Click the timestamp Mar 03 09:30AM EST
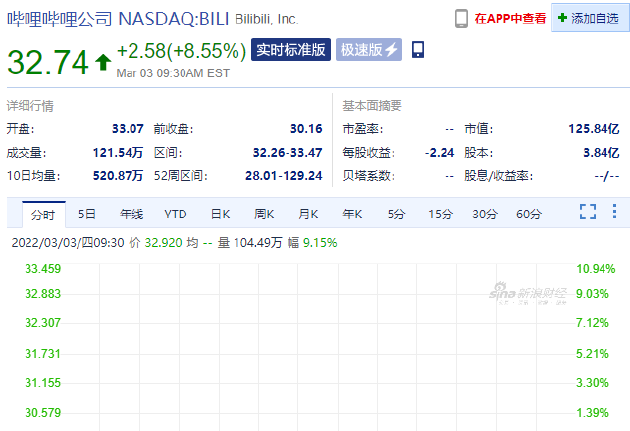This screenshot has height=431, width=630. click(x=173, y=73)
